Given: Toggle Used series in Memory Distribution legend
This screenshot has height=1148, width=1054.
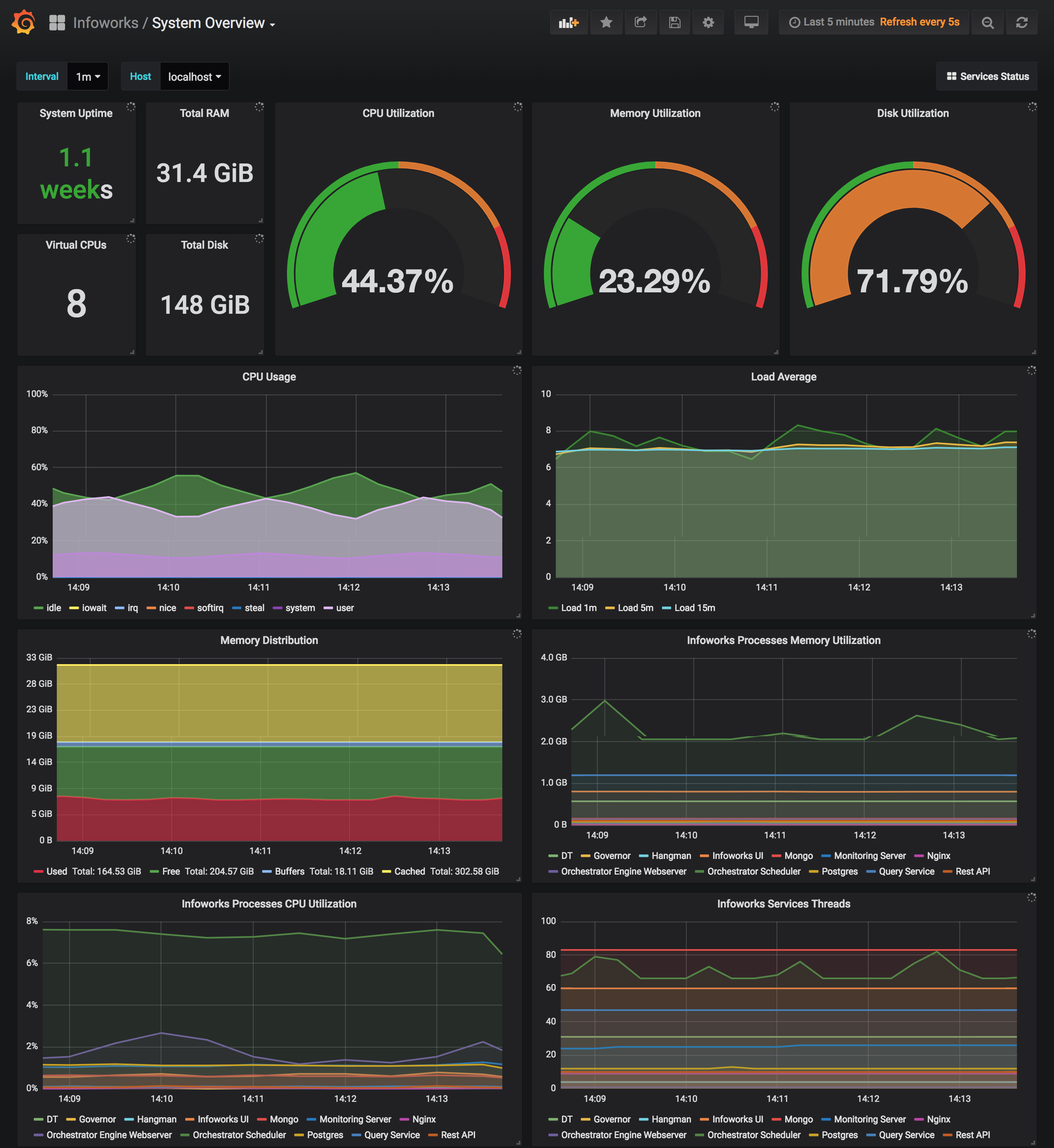Looking at the screenshot, I should [x=56, y=871].
